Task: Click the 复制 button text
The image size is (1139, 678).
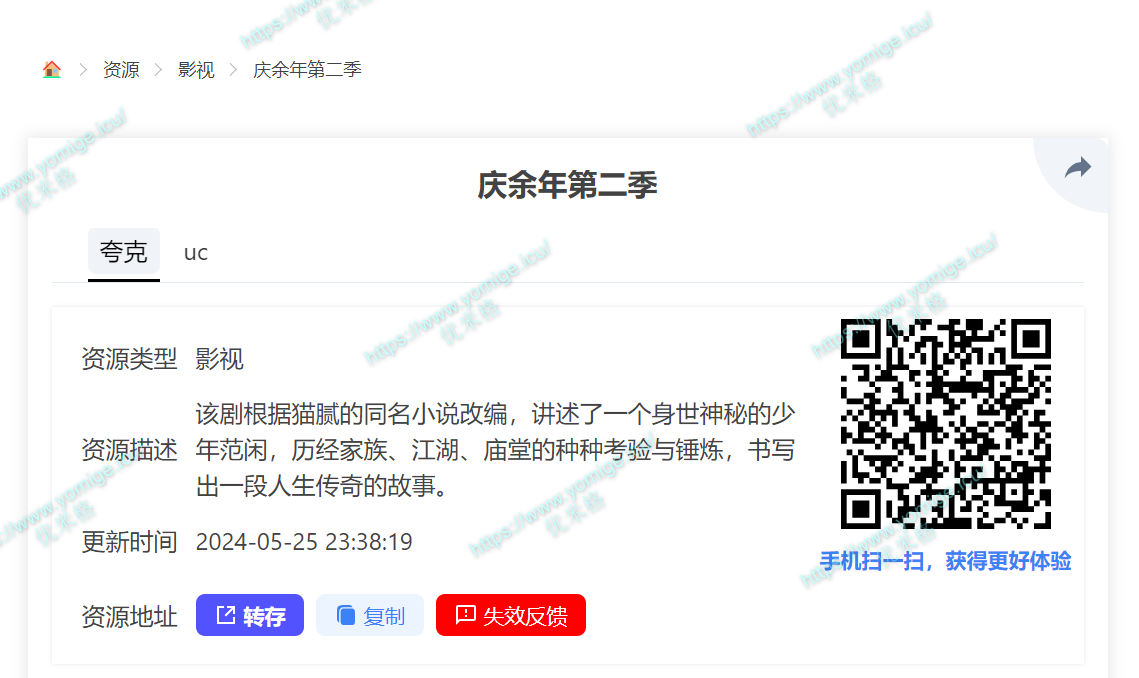Action: [384, 616]
